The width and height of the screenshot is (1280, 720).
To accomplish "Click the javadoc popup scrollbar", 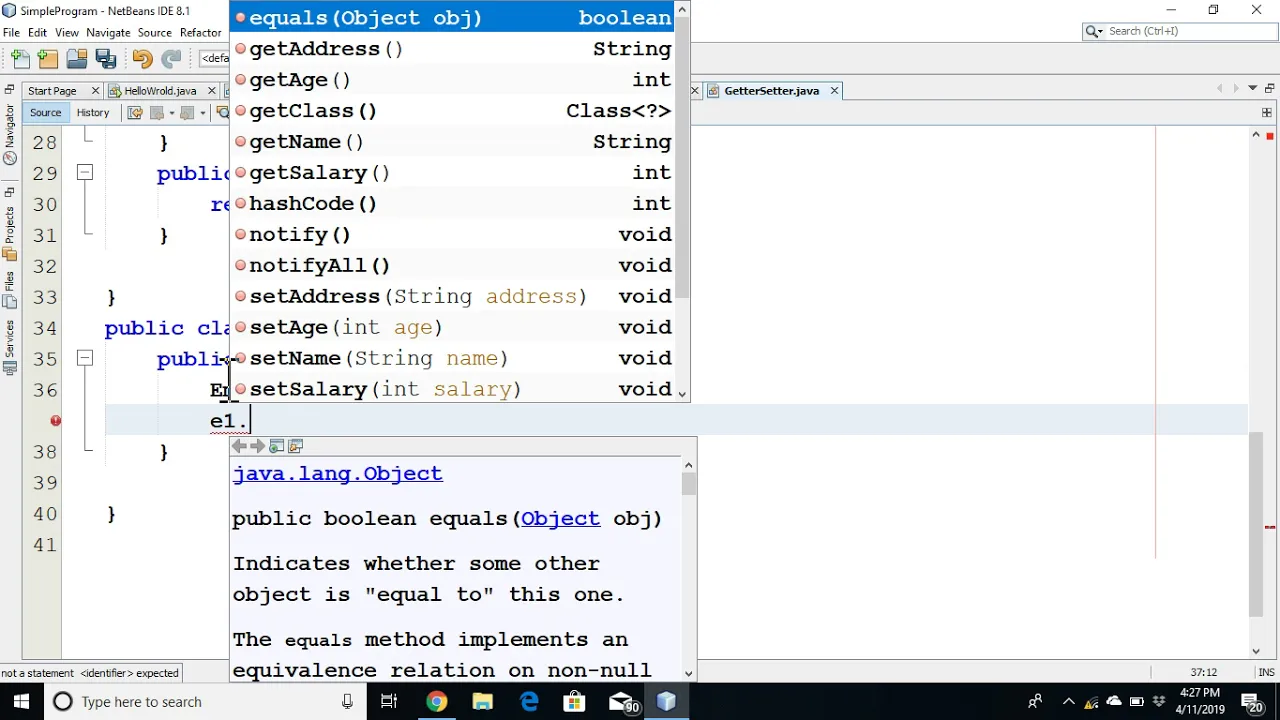I will click(688, 484).
